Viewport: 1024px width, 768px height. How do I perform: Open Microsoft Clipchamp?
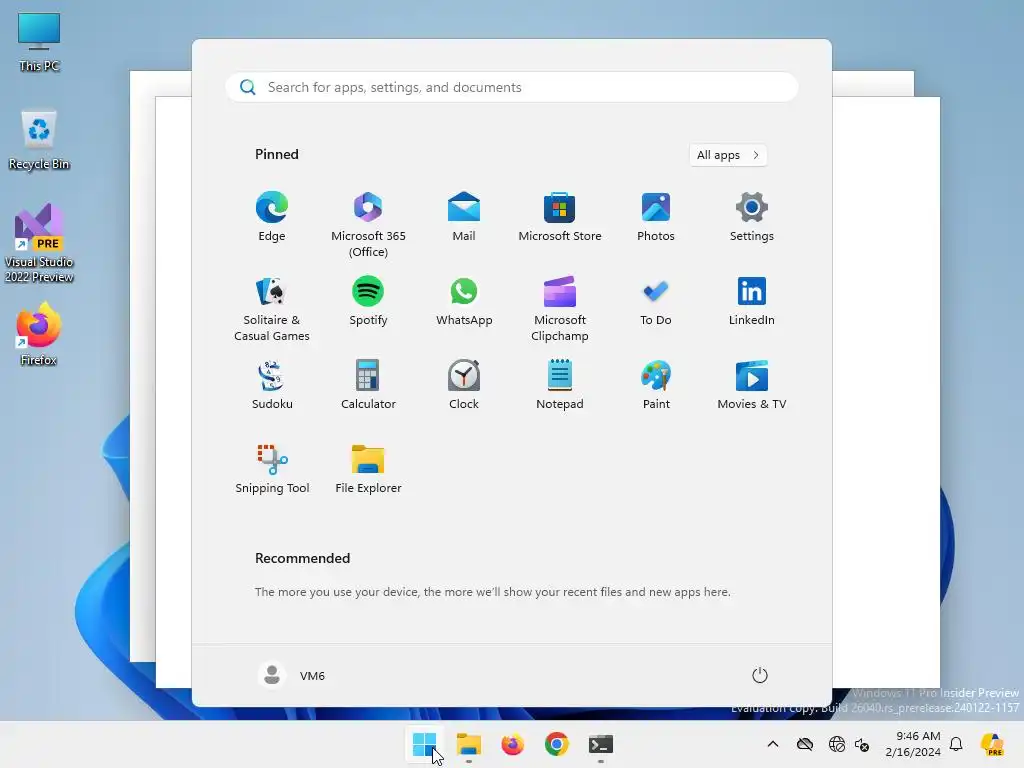point(560,309)
